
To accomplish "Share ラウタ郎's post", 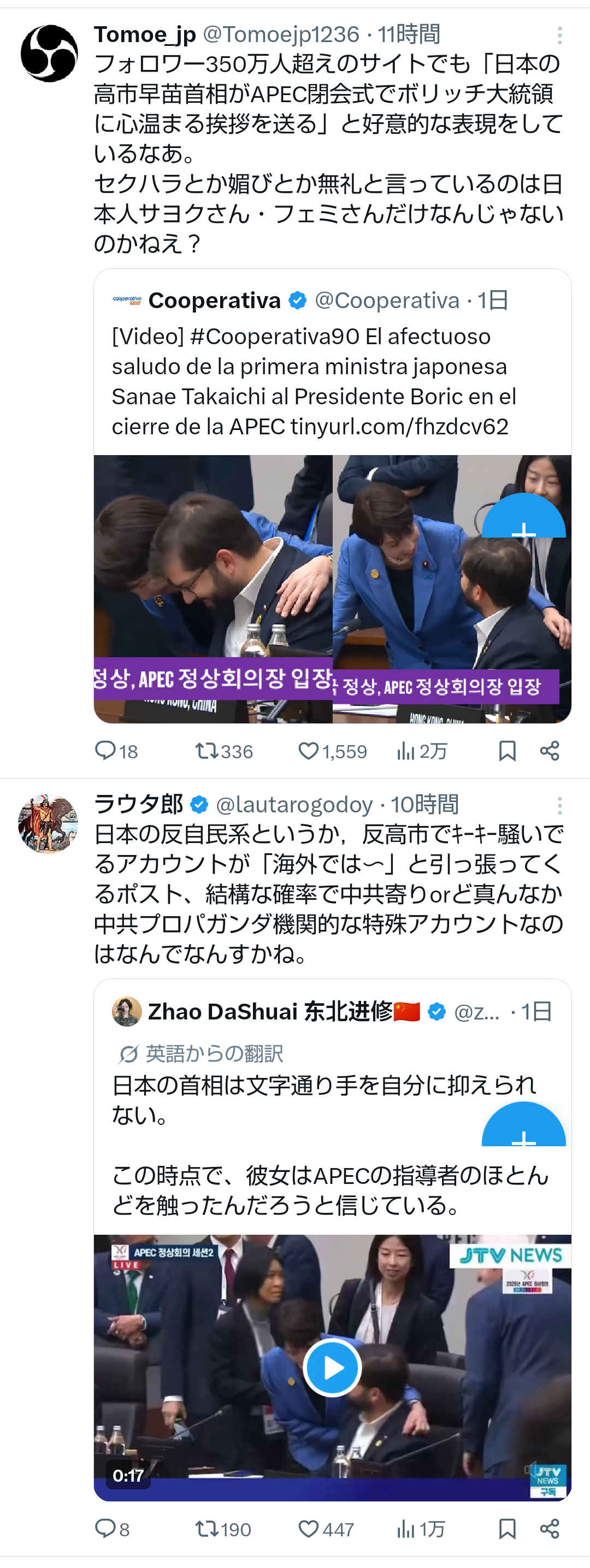I will pyautogui.click(x=549, y=1528).
